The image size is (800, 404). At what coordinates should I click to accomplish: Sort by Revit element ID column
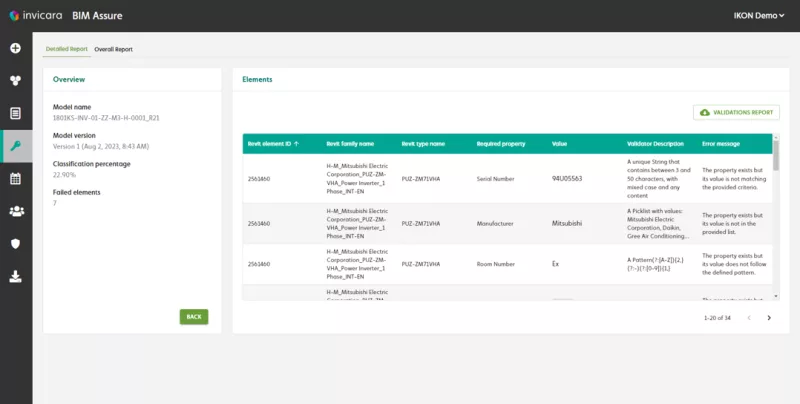click(271, 144)
